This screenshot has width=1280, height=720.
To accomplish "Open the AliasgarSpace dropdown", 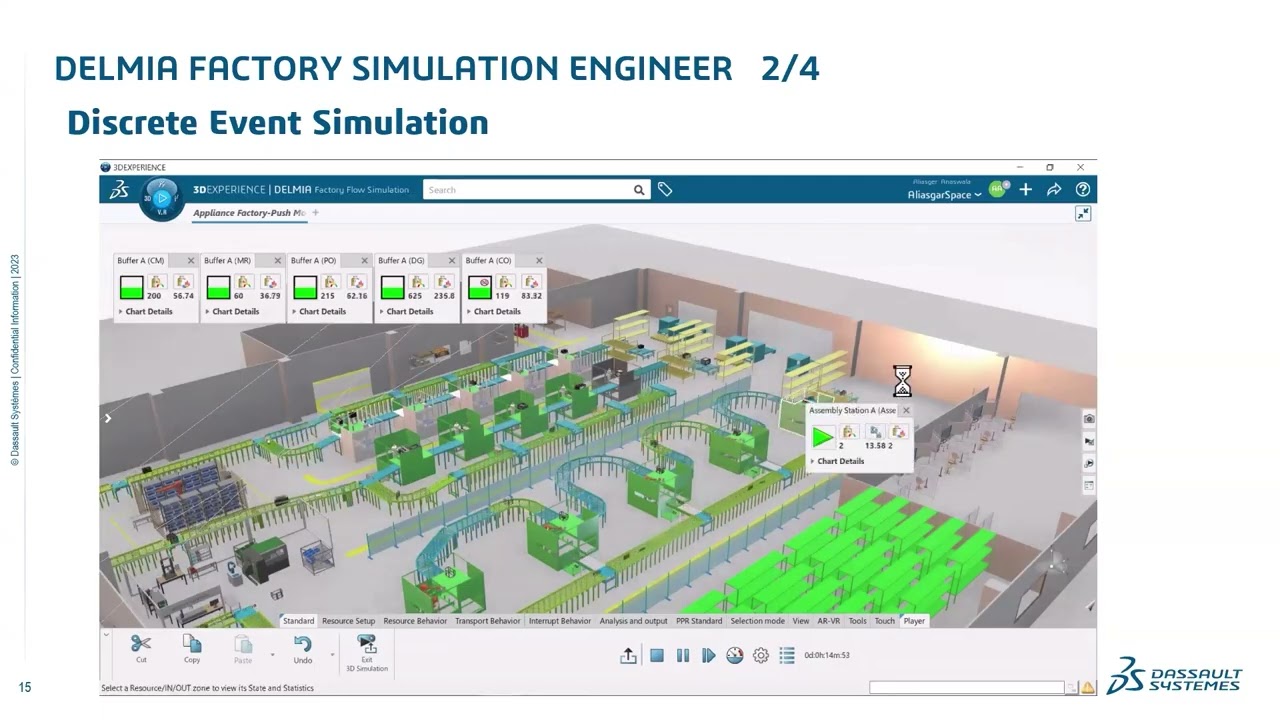I will (944, 195).
